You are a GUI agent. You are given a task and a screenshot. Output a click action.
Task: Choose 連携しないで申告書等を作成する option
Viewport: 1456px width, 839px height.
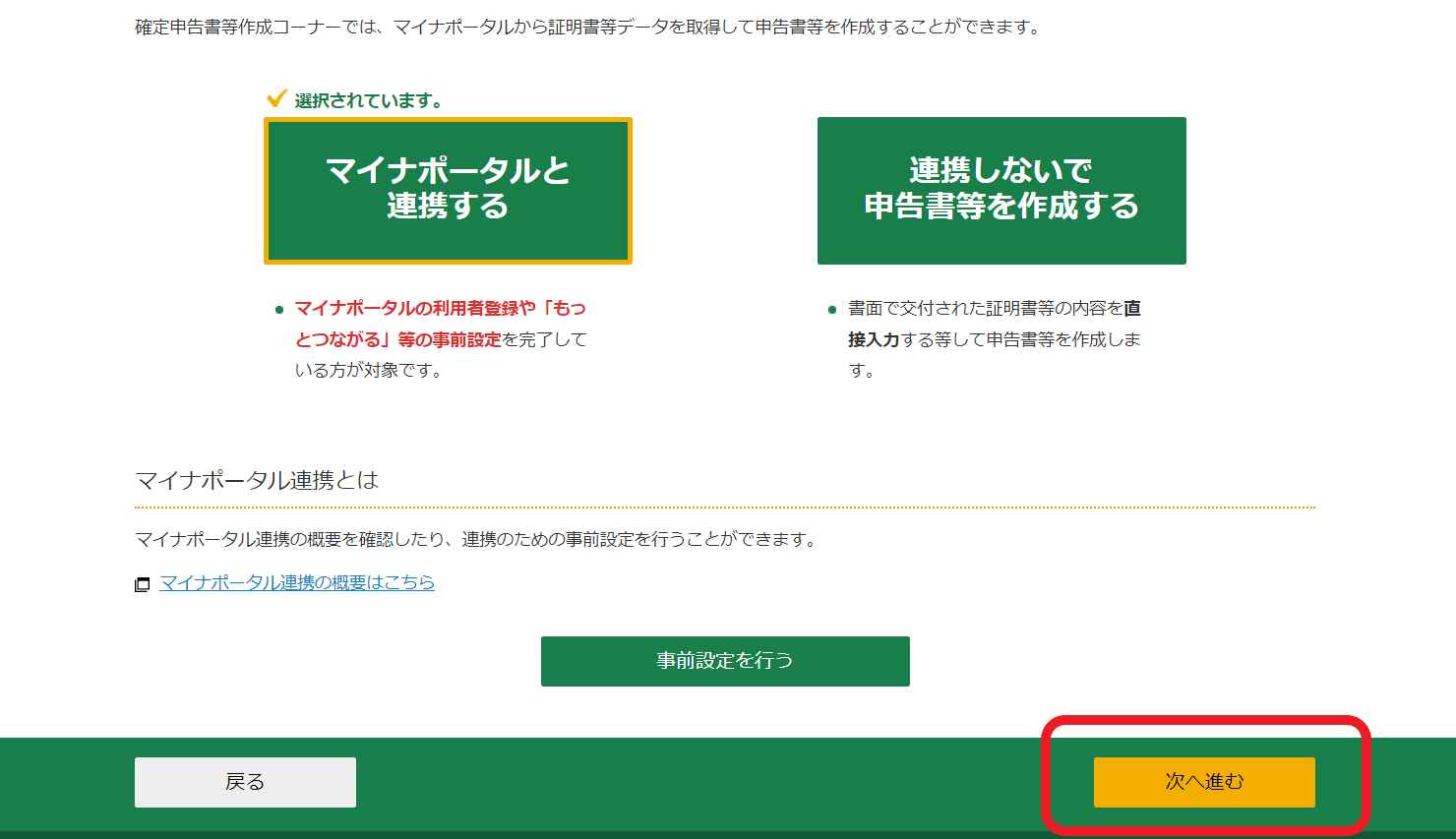tap(1001, 191)
